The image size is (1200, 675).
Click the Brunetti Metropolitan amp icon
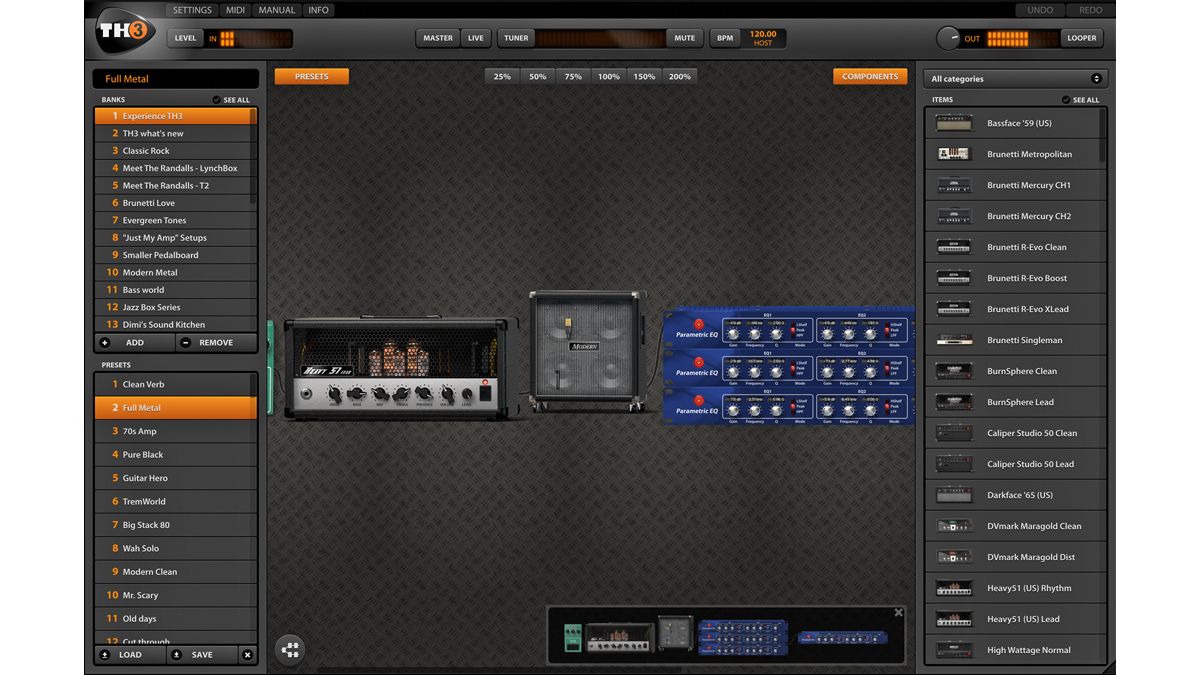tap(952, 153)
